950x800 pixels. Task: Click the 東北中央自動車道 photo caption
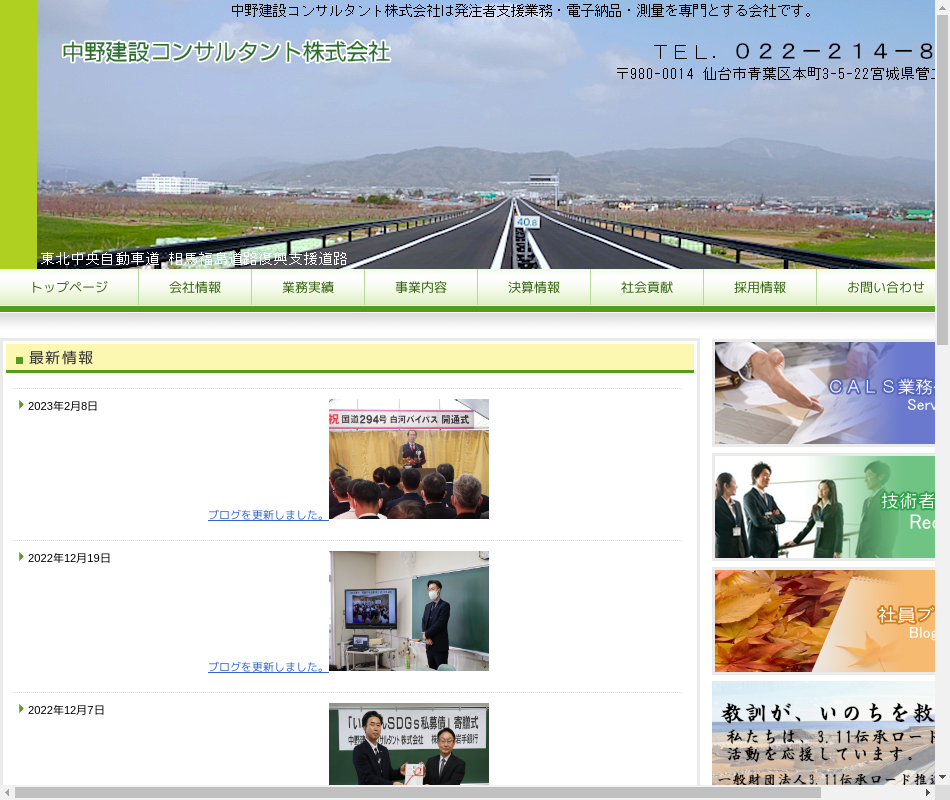[x=194, y=259]
